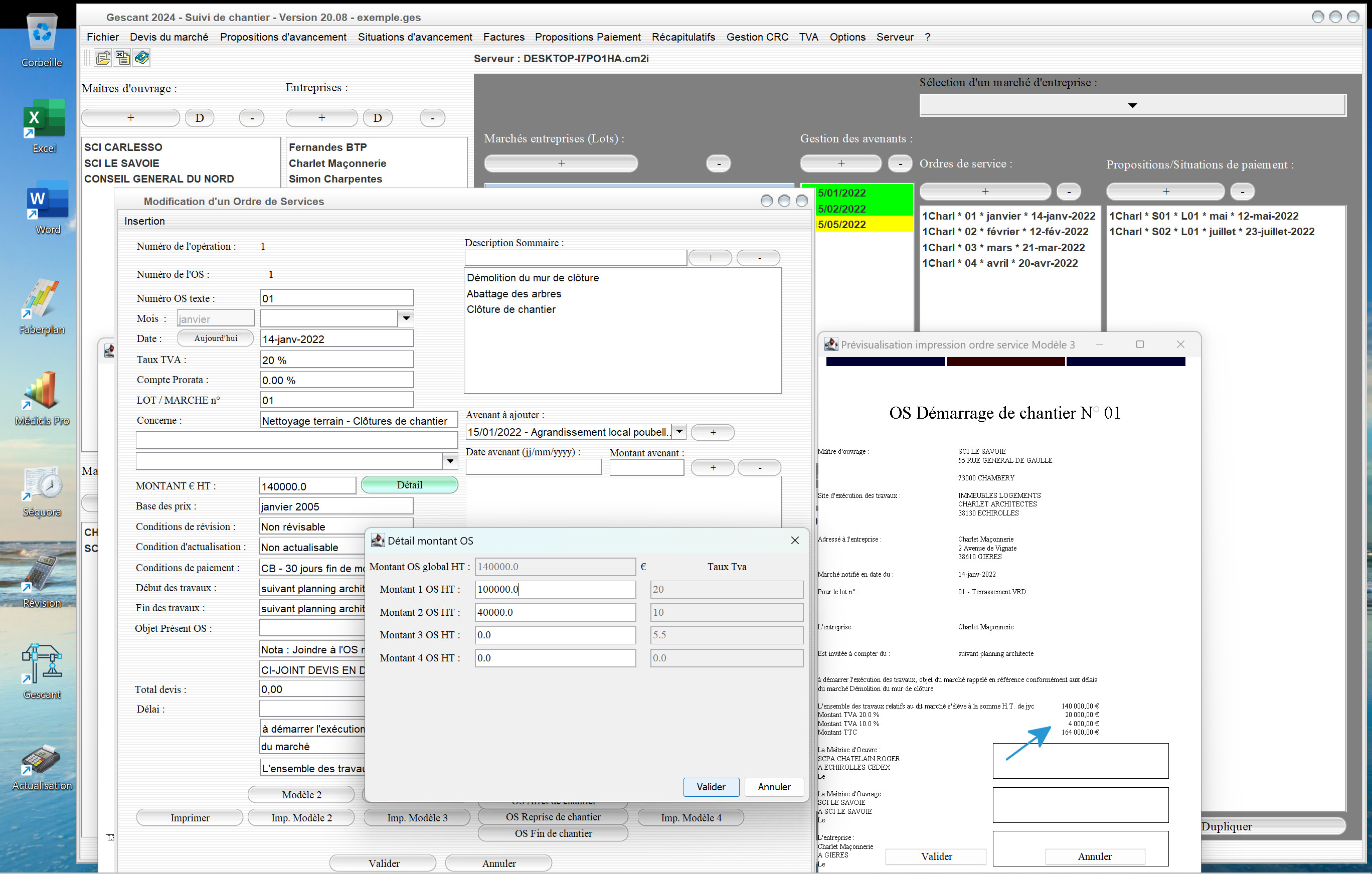Close the Prévisualisation impression window
Screen dimensions: 1372x874
[x=1180, y=344]
